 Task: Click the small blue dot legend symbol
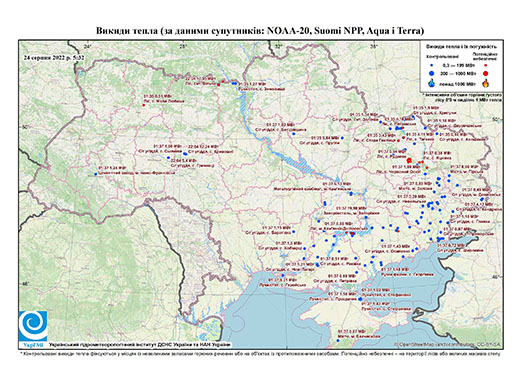tap(432, 66)
